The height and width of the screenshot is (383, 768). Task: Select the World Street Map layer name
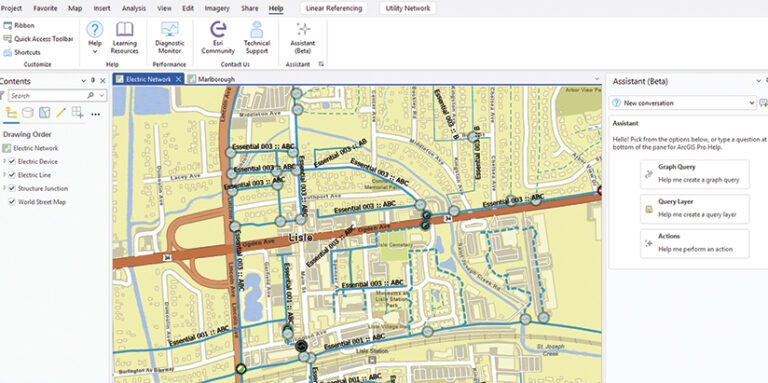pos(42,202)
